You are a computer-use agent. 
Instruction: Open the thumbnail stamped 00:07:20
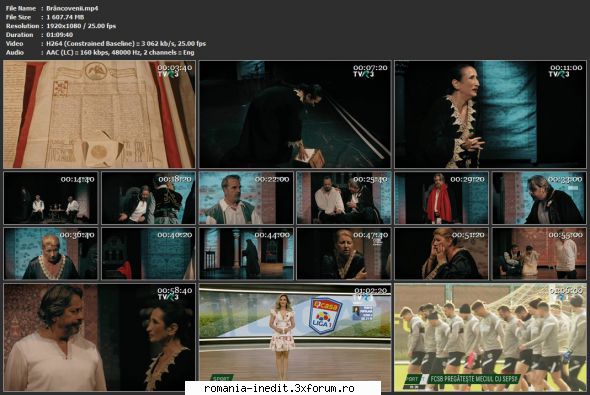(x=295, y=114)
